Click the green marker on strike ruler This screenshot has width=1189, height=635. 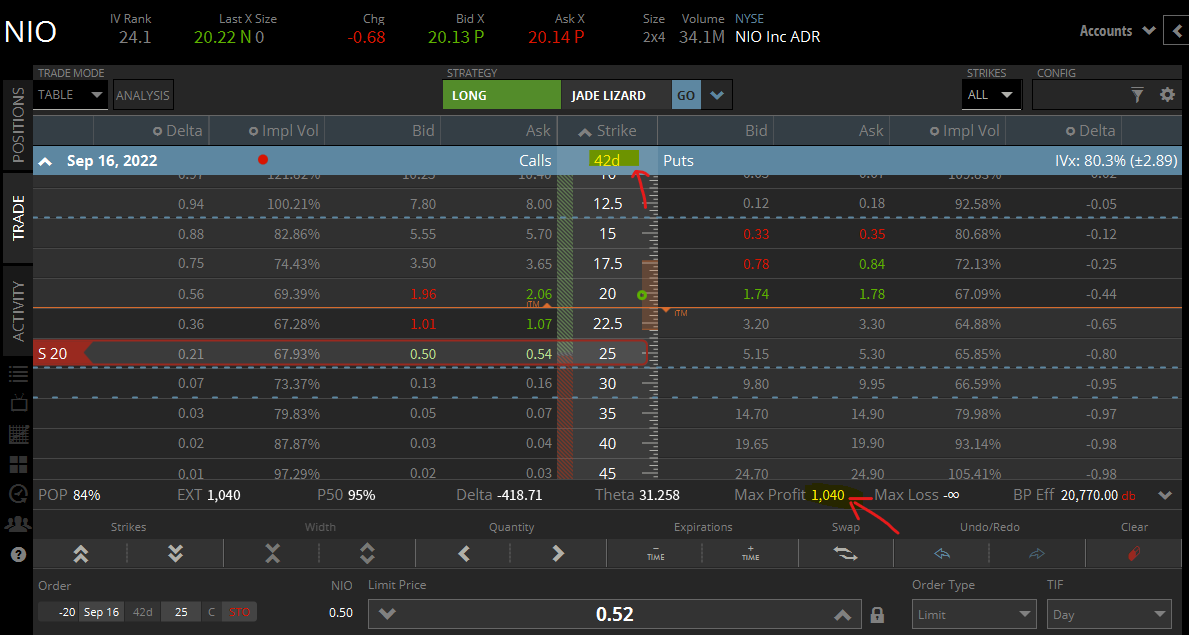tap(642, 295)
